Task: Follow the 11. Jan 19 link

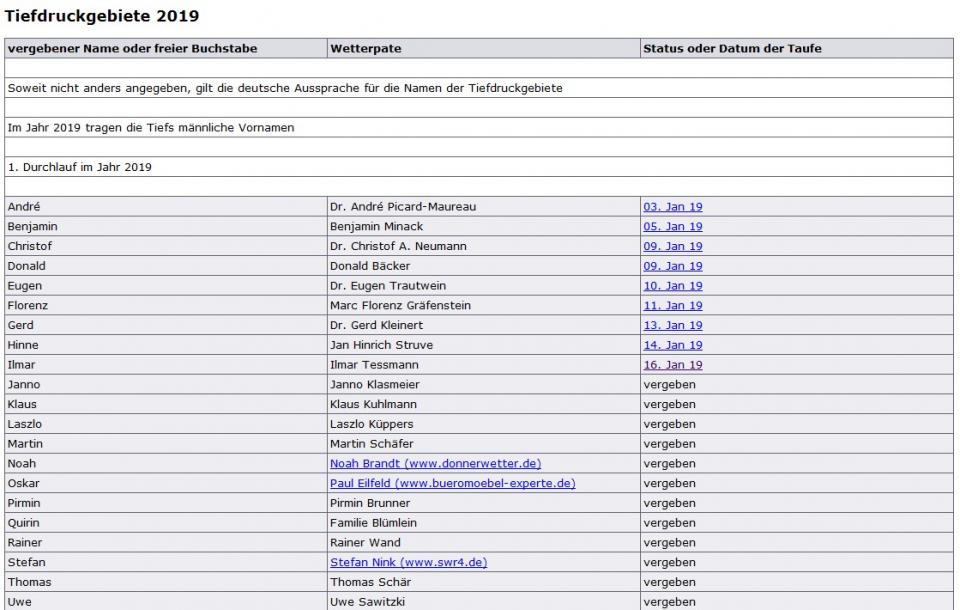Action: point(672,306)
